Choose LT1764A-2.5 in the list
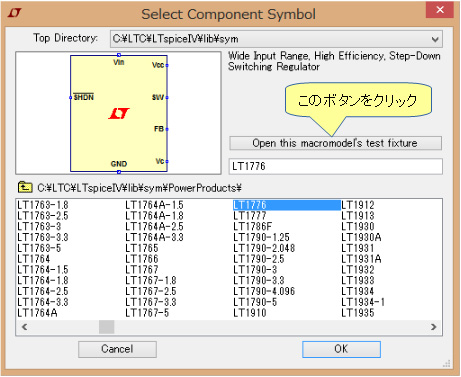Image resolution: width=461 pixels, height=377 pixels. coord(154,227)
